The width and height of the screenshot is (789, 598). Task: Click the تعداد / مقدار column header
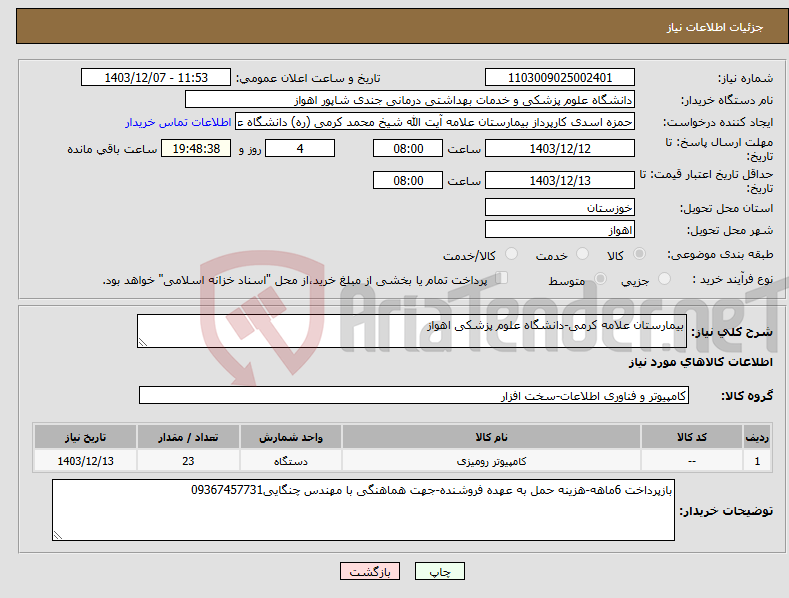(188, 437)
